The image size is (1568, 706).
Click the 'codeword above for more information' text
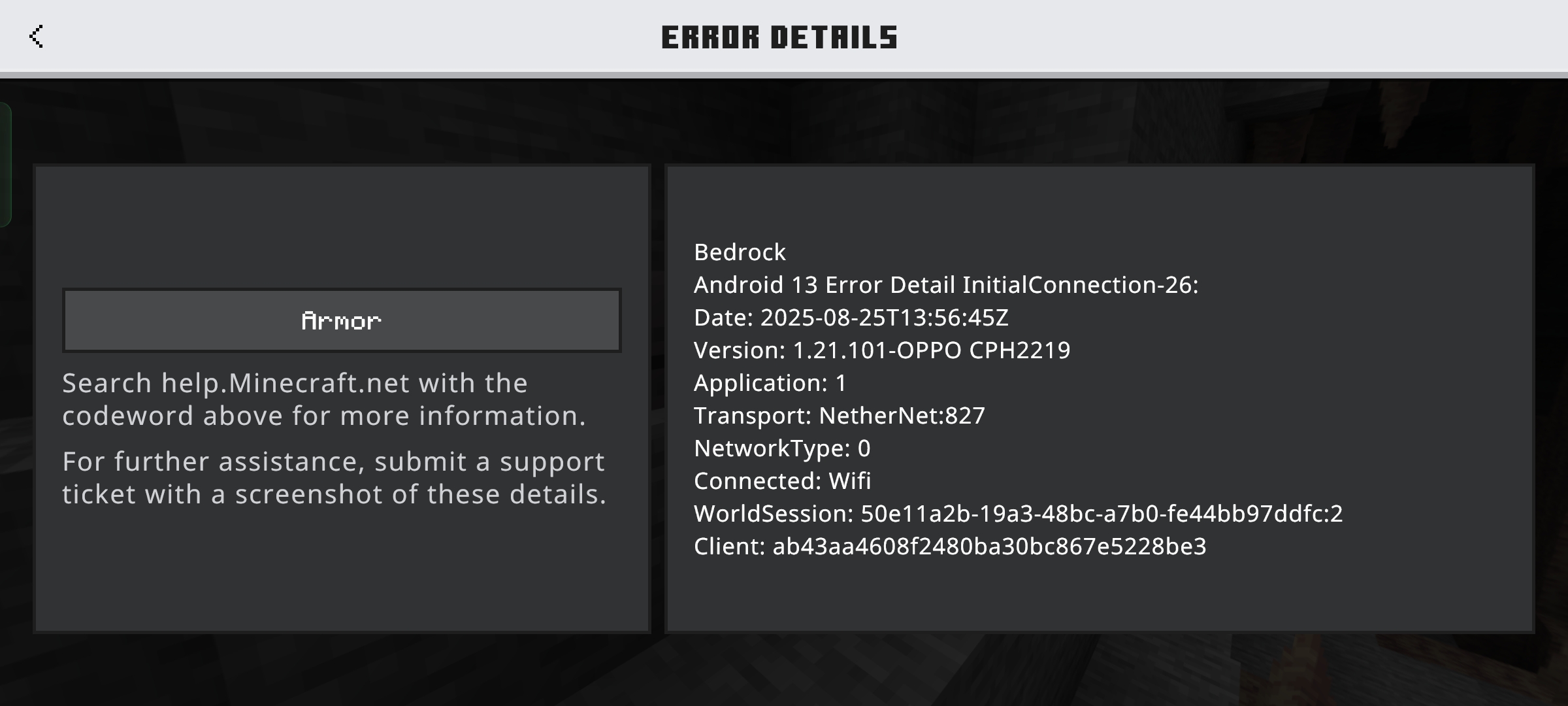click(x=324, y=416)
